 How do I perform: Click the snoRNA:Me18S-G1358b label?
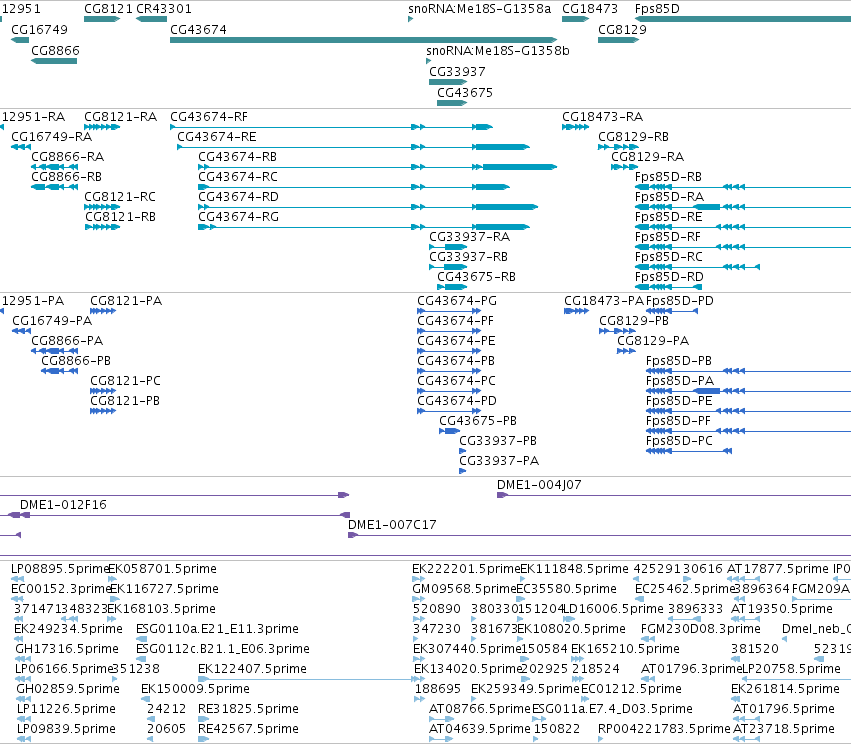(x=498, y=50)
